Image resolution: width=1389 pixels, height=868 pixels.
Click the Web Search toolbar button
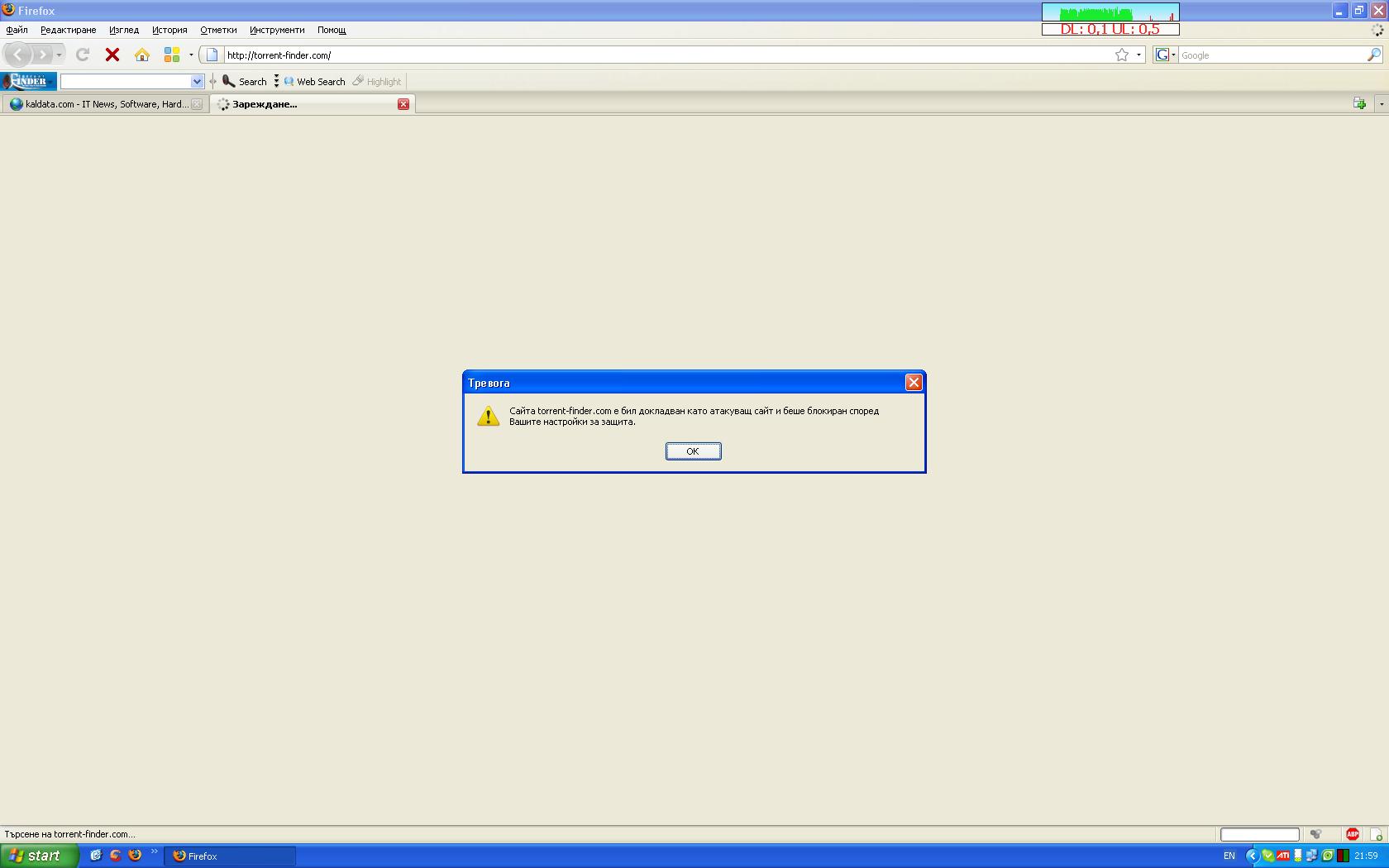pos(314,81)
